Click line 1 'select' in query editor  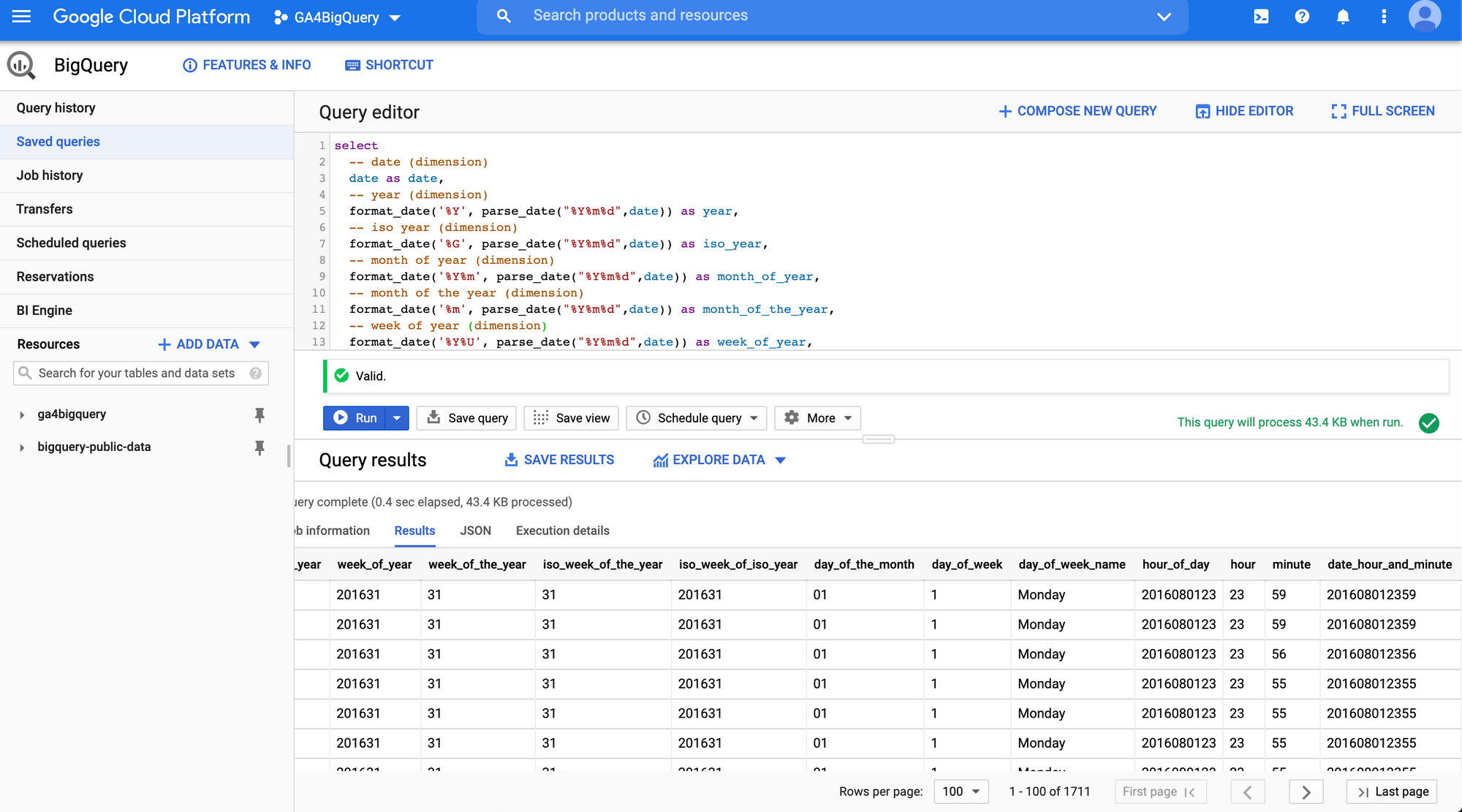coord(356,145)
